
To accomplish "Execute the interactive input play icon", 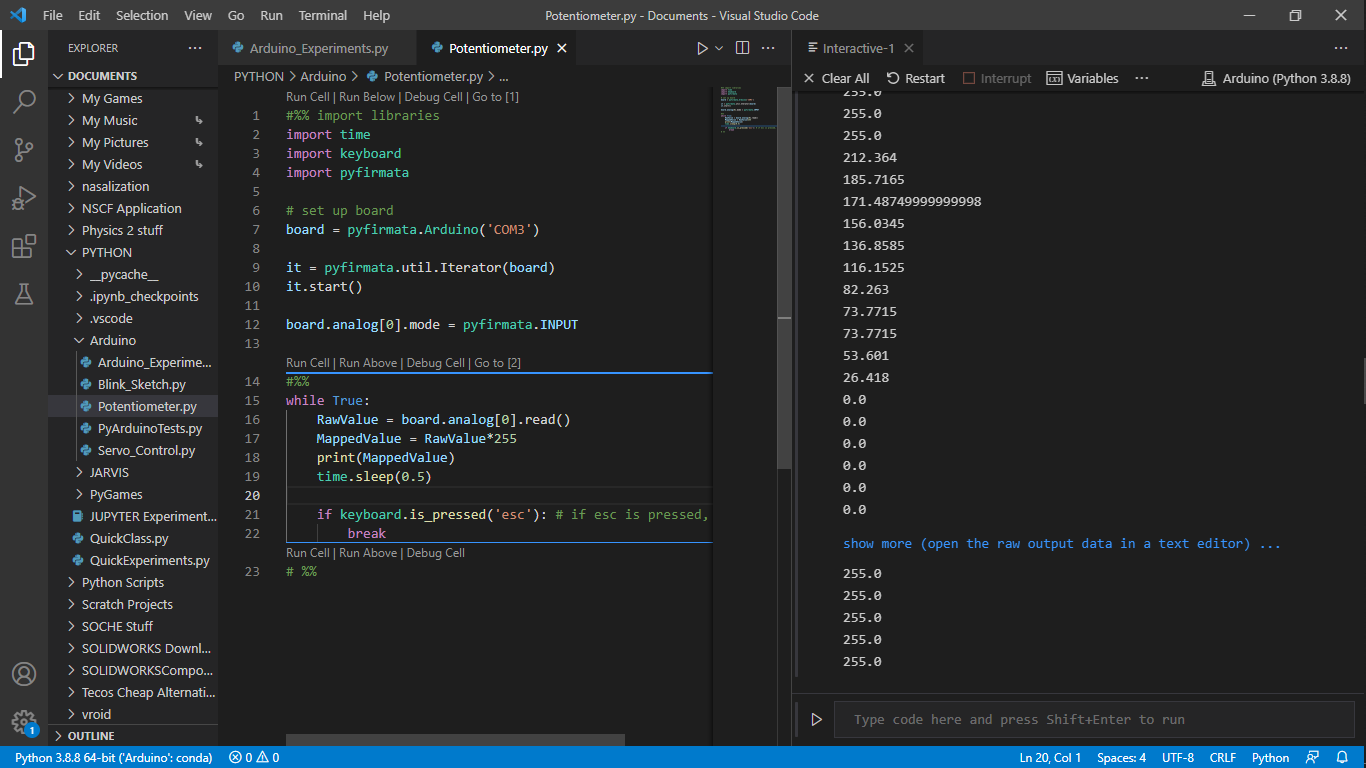I will 816,719.
